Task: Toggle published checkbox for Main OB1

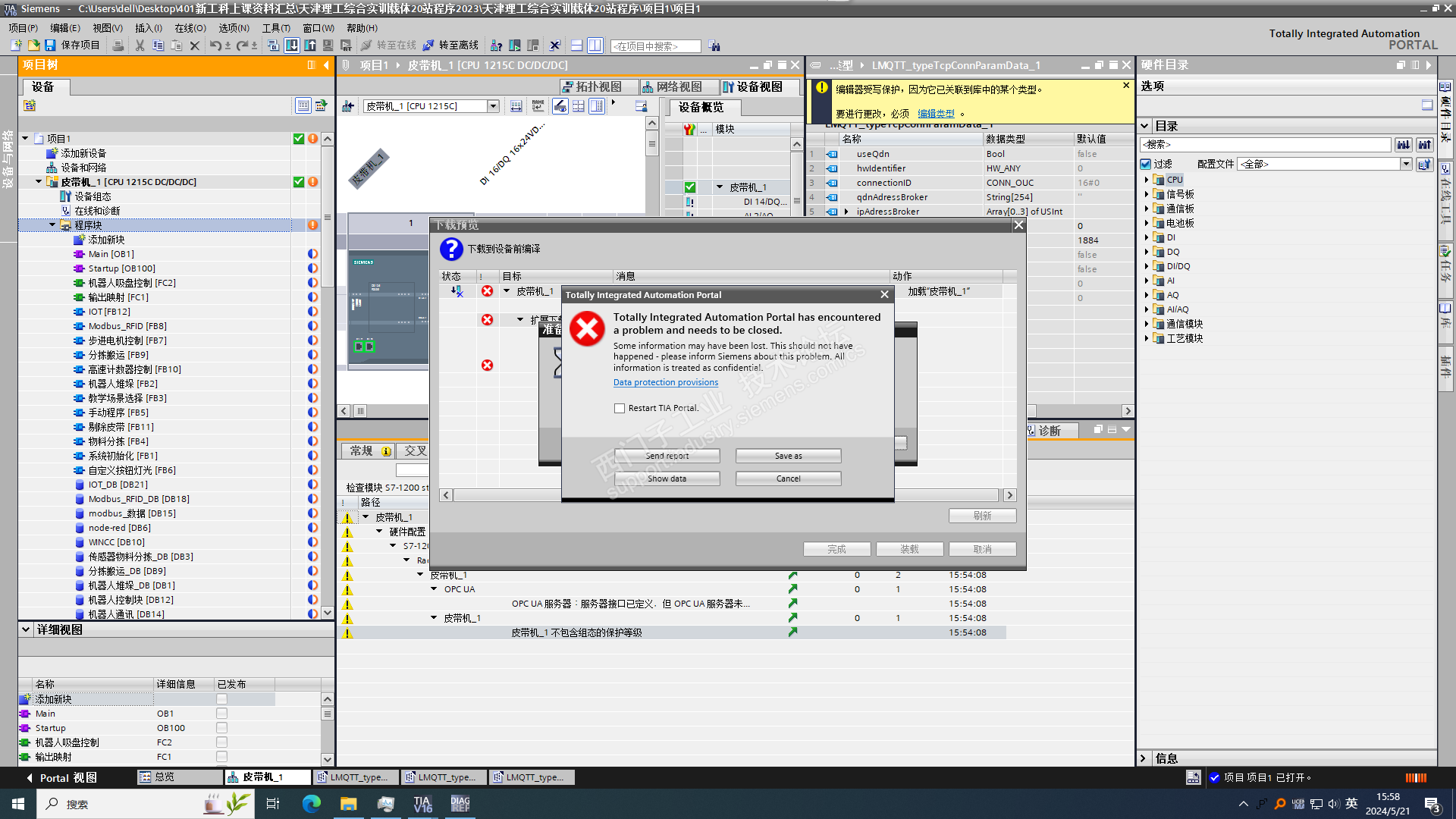Action: pos(221,714)
